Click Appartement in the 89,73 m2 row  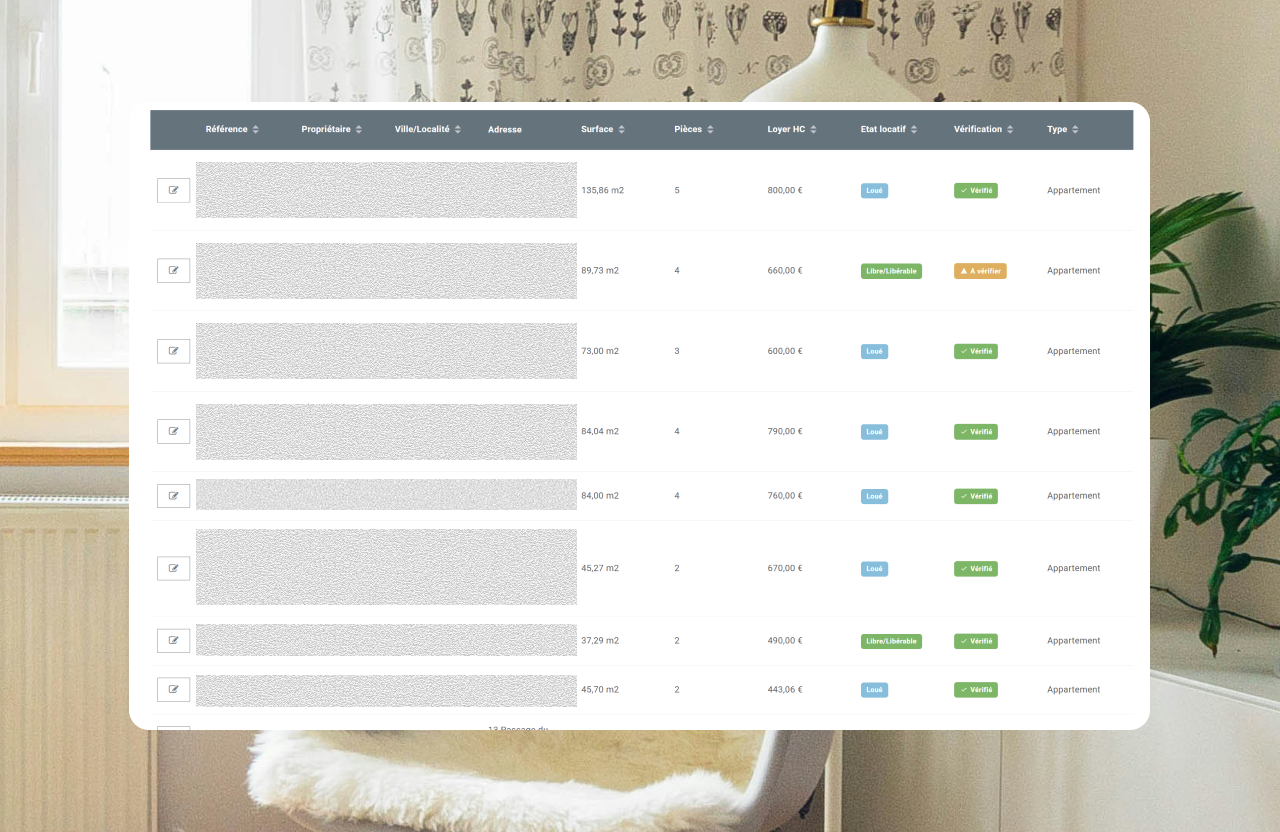(x=1074, y=270)
